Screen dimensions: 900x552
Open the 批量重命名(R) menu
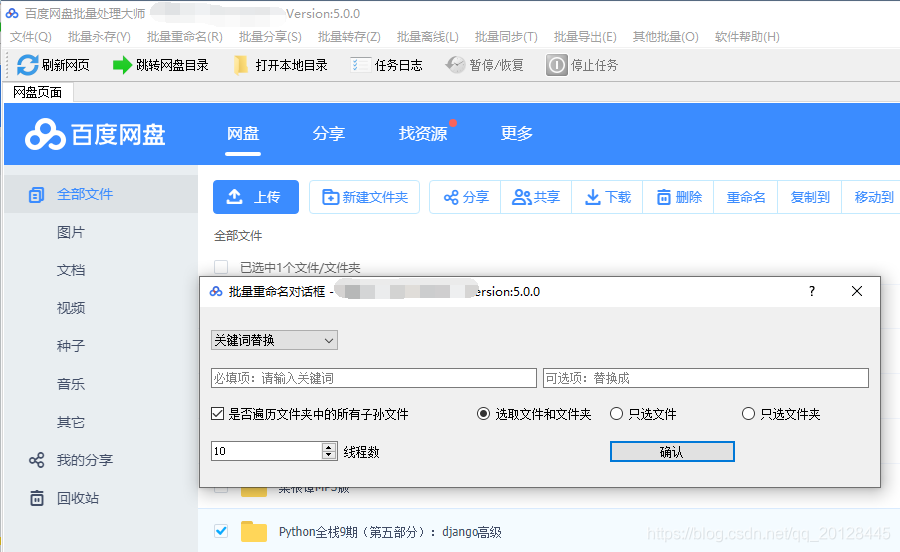click(185, 37)
